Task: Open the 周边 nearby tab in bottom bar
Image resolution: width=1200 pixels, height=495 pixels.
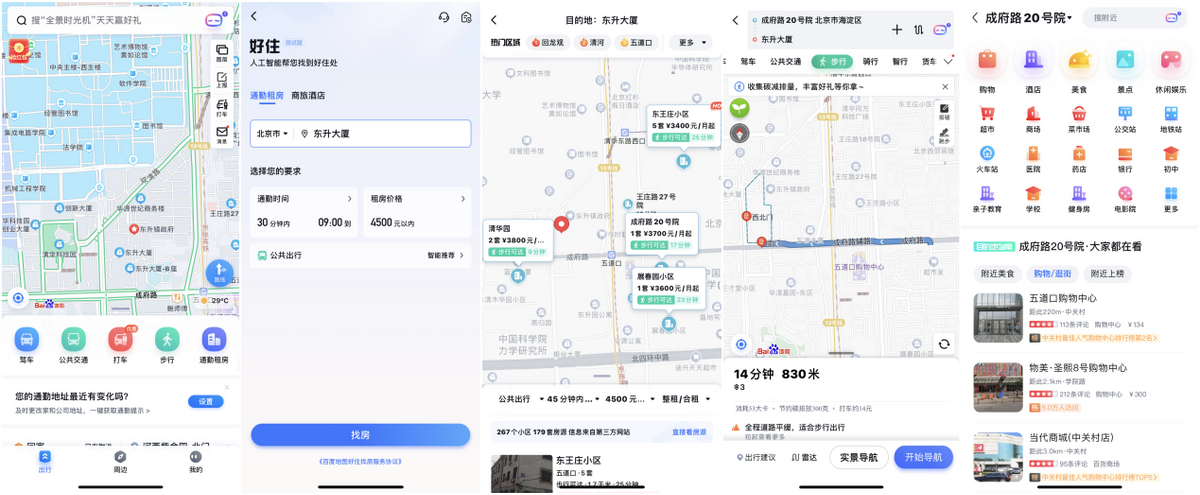Action: 120,461
